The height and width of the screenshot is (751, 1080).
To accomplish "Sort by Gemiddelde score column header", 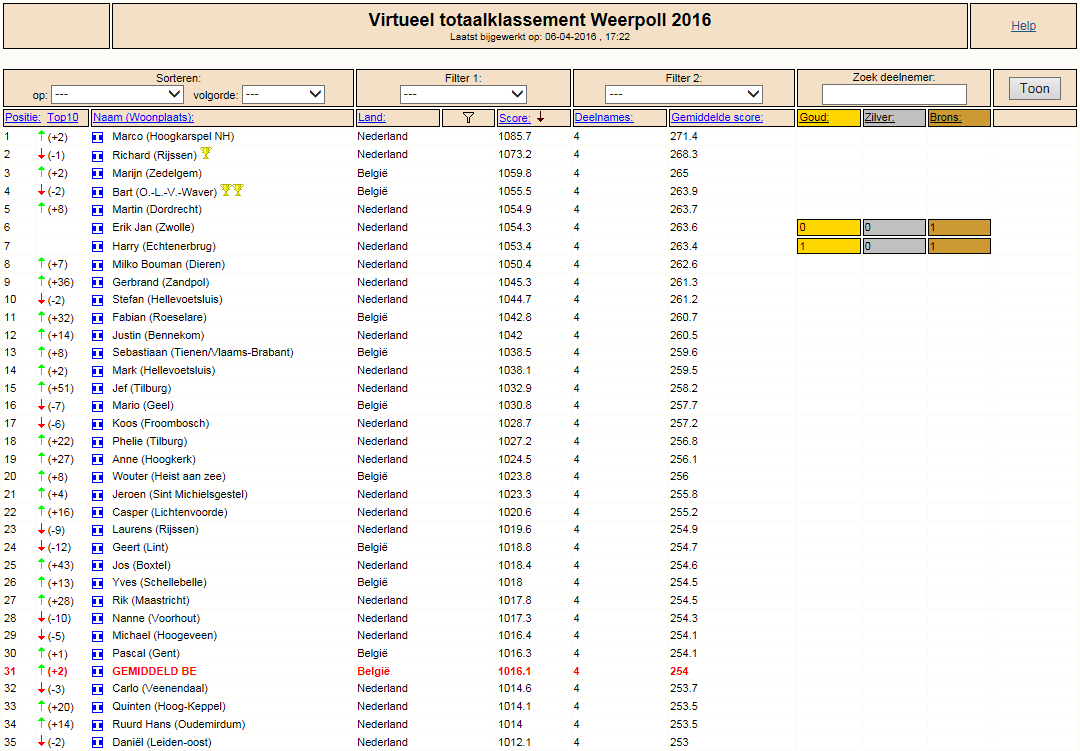I will click(717, 118).
